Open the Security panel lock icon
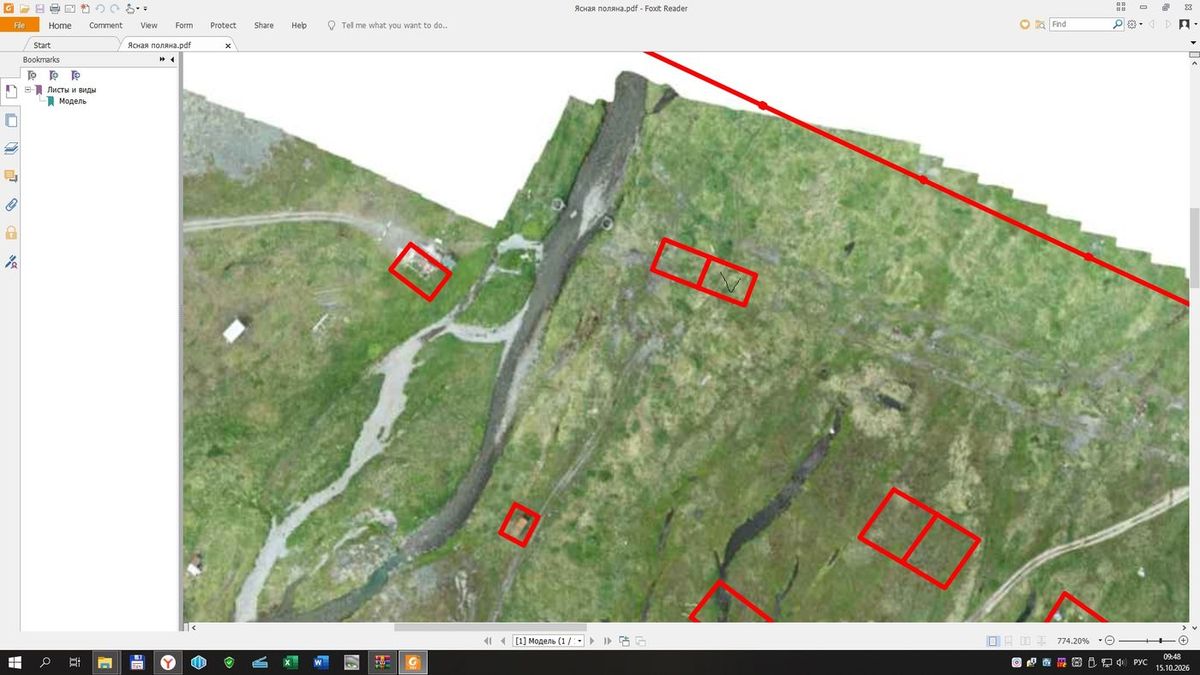The width and height of the screenshot is (1200, 675). click(x=11, y=233)
